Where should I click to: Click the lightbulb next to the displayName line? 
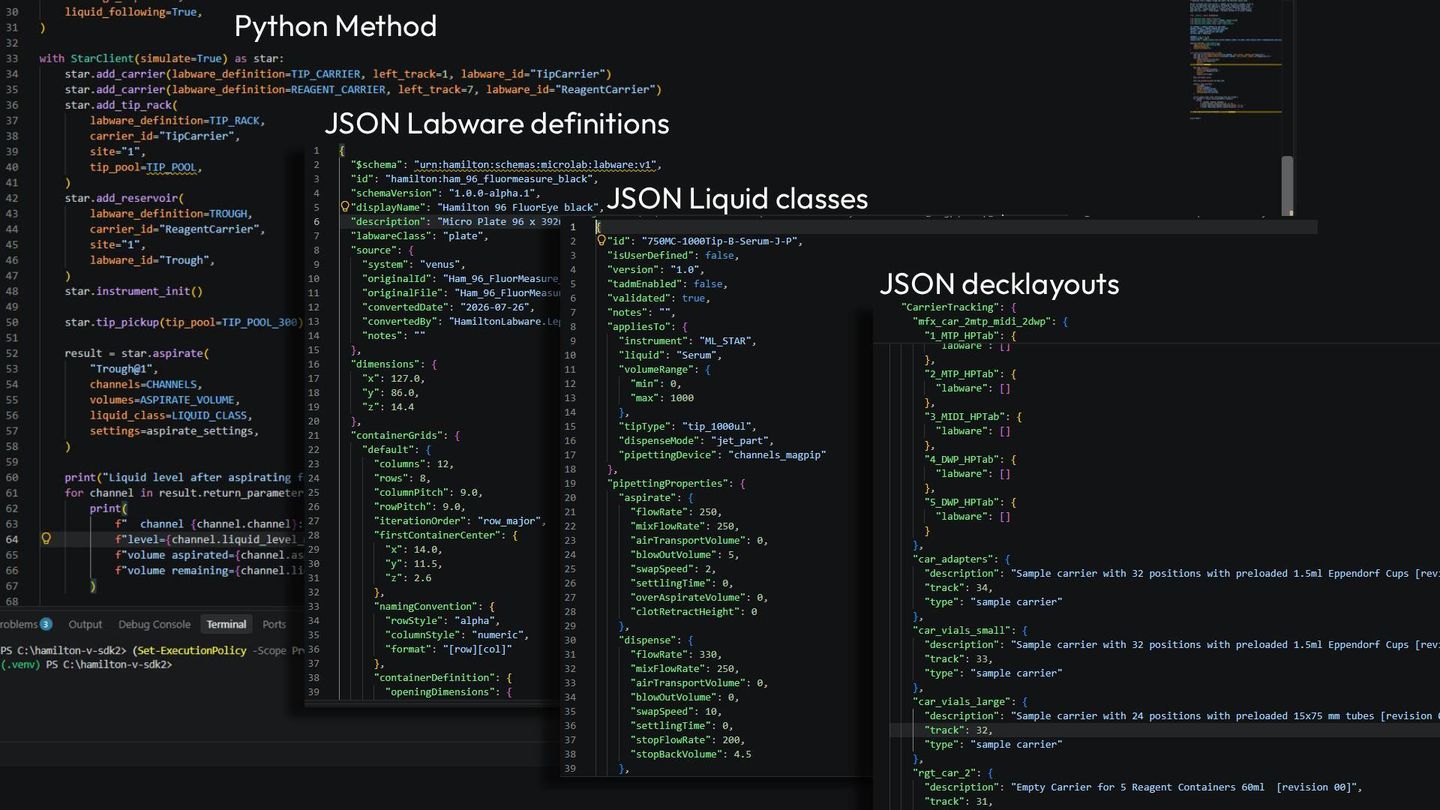[345, 207]
